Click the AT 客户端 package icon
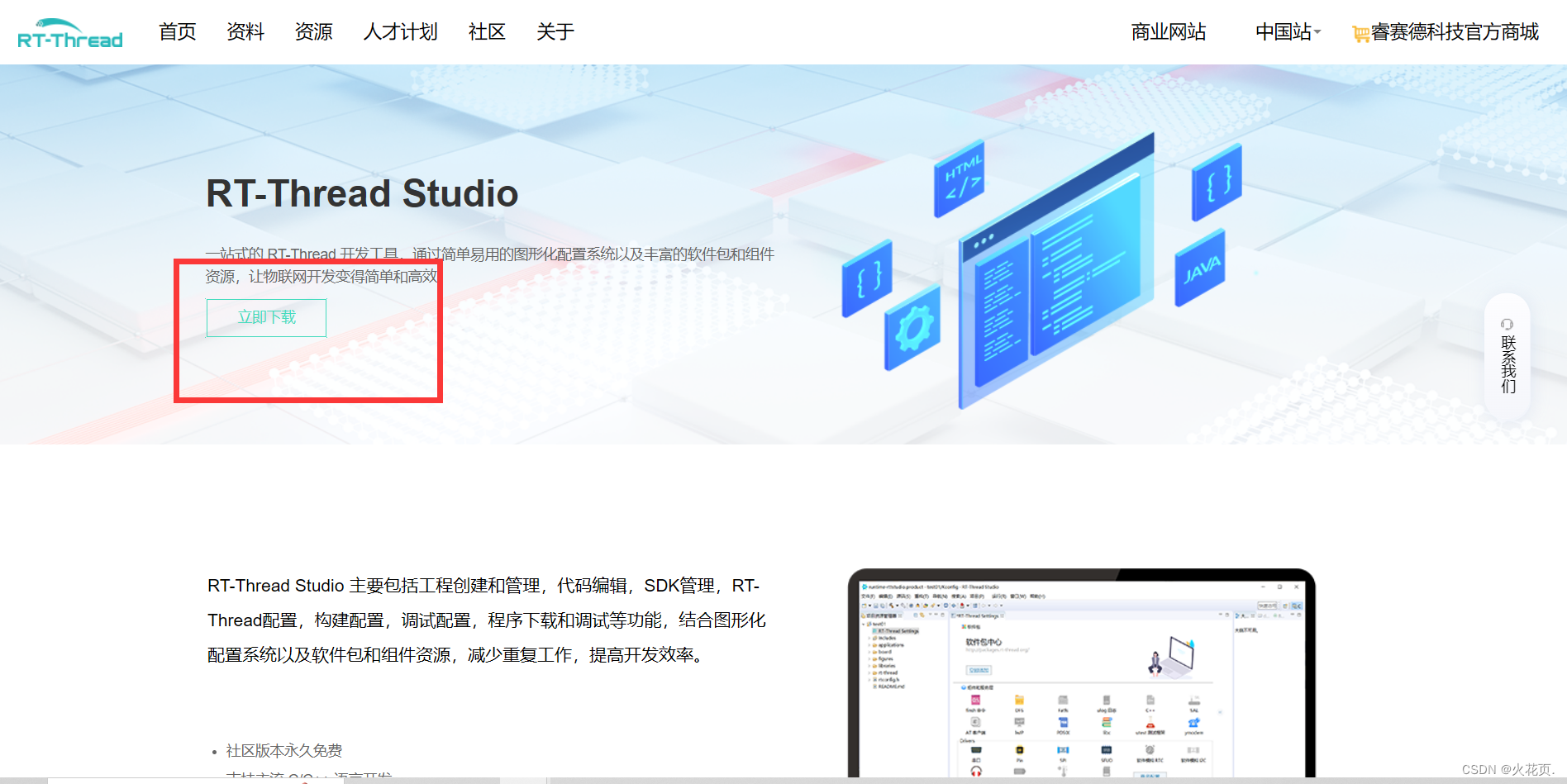Image resolution: width=1567 pixels, height=784 pixels. pyautogui.click(x=974, y=722)
